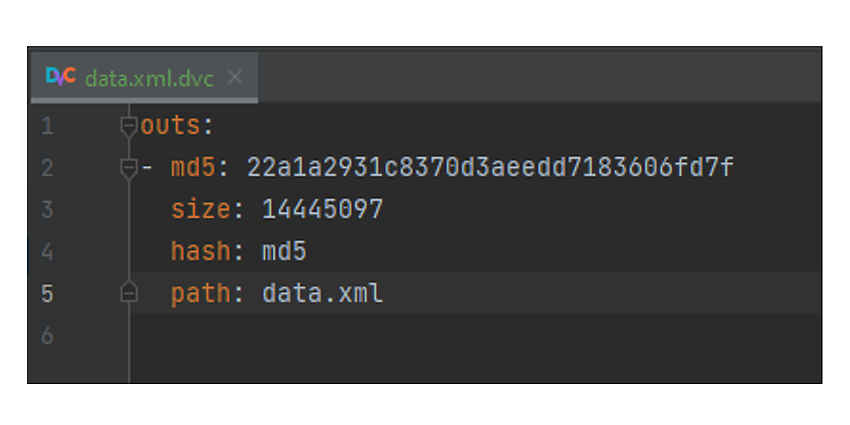Collapse the outs block fold marker
This screenshot has width=850, height=425.
128,128
